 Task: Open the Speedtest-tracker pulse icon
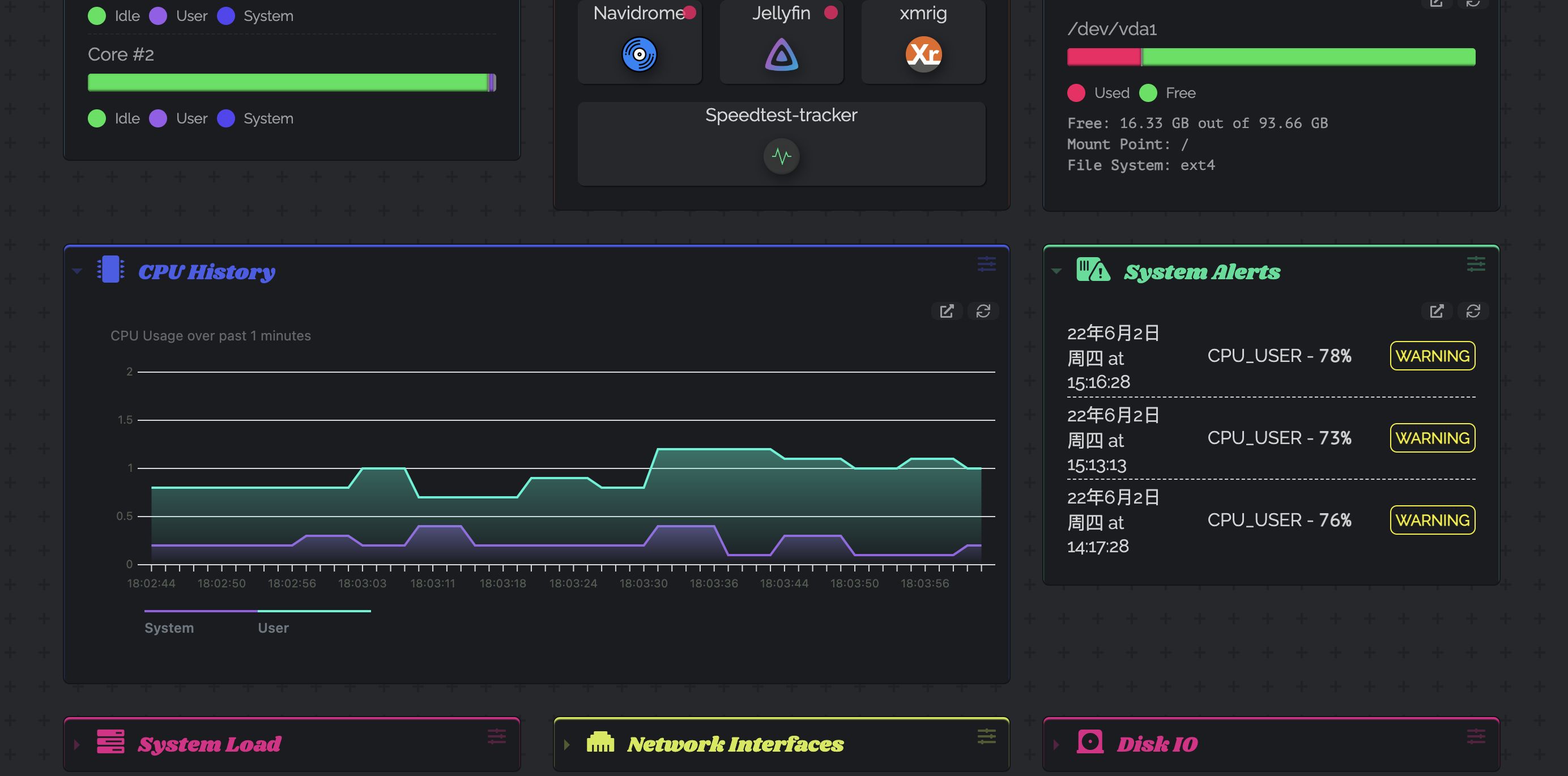click(x=781, y=156)
